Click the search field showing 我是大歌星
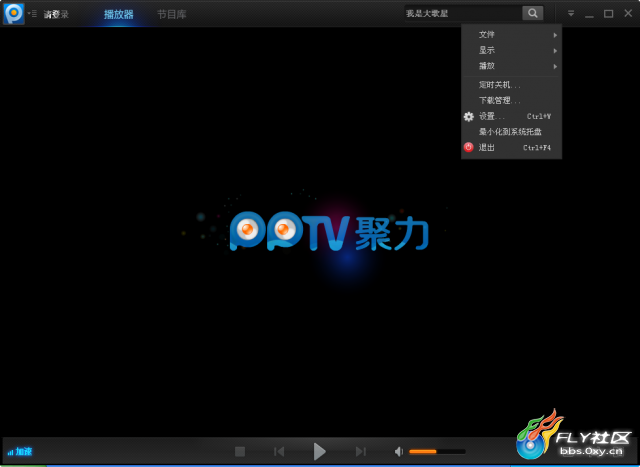The width and height of the screenshot is (640, 467). (x=463, y=13)
